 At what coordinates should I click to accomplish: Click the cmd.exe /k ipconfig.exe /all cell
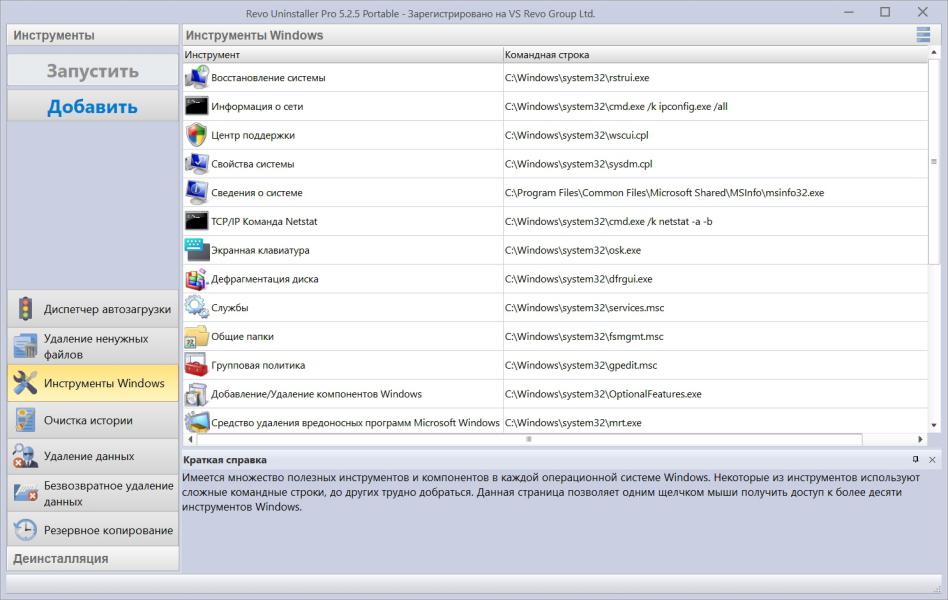coord(716,106)
